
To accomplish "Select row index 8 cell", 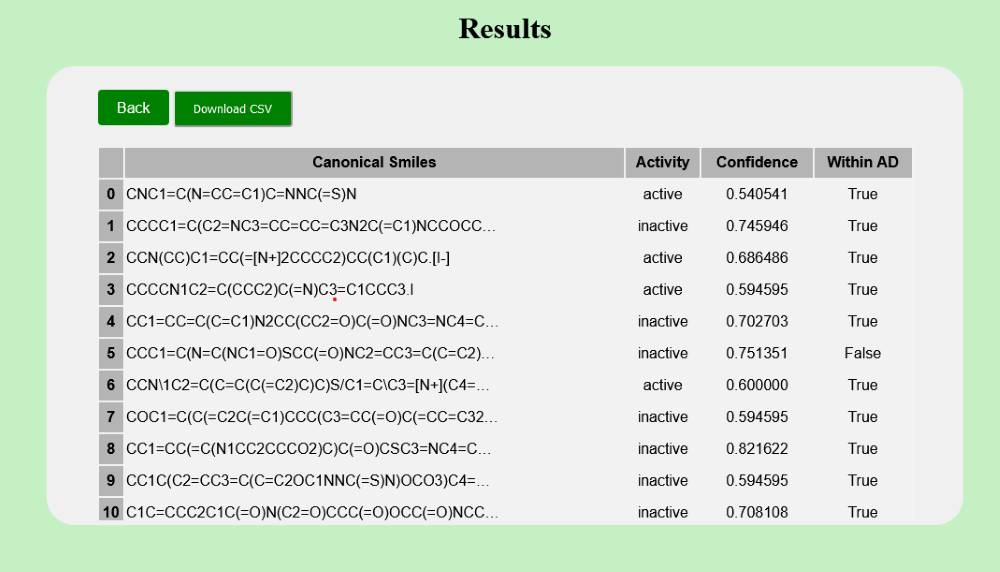I will coord(111,449).
